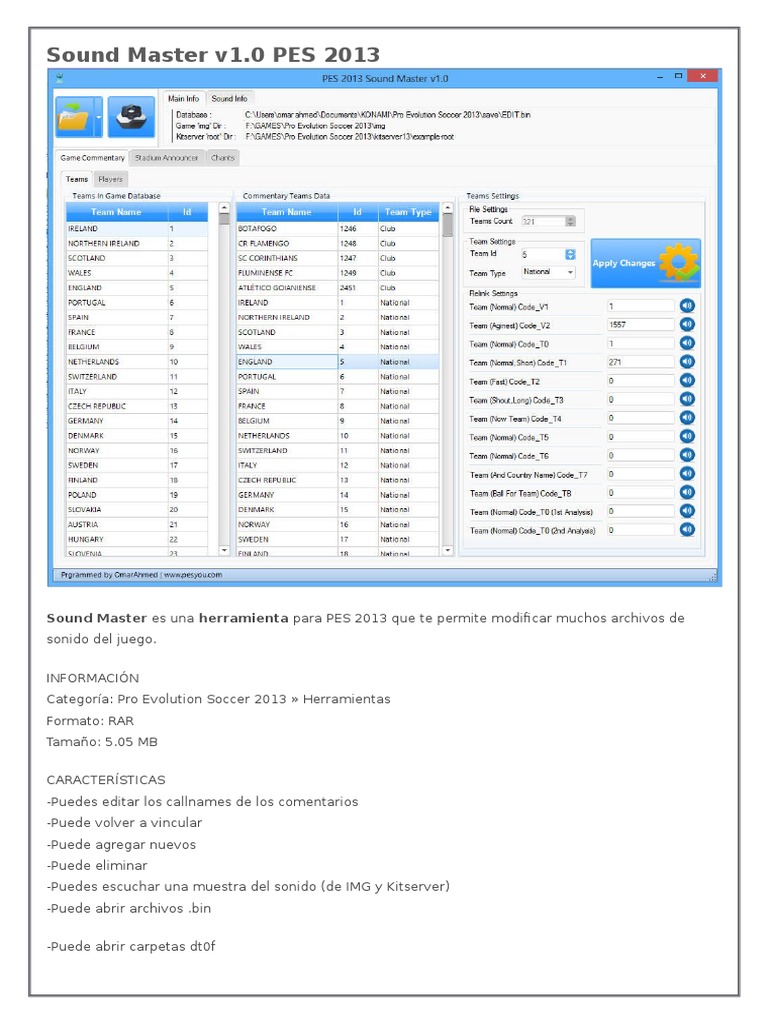The height and width of the screenshot is (1024, 768).
Task: Play sound for Code_T0 (2nd Analysis)
Action: click(687, 530)
